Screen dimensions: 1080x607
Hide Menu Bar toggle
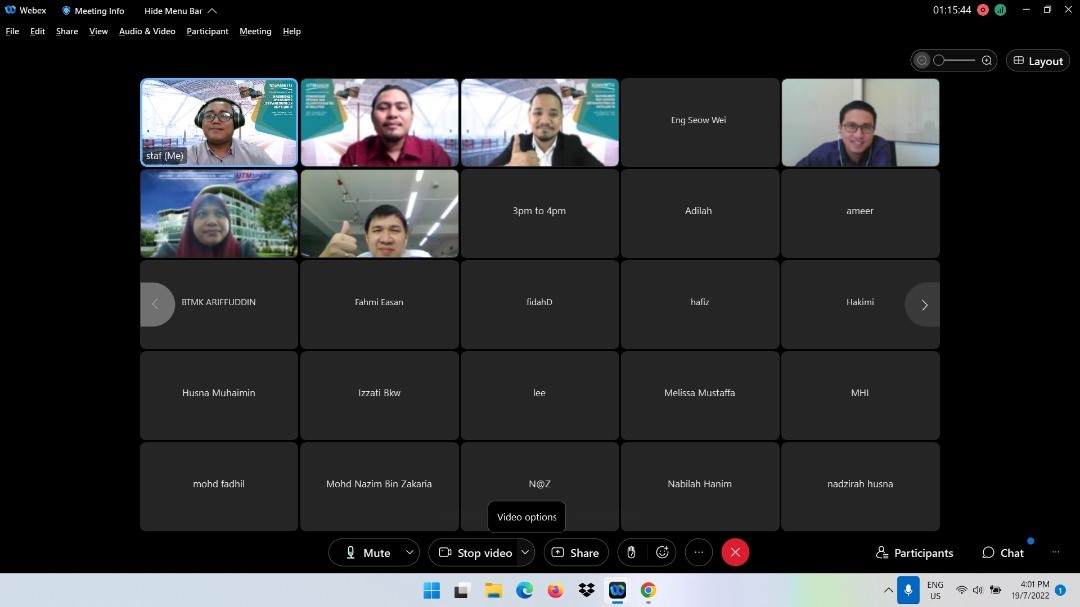click(180, 11)
